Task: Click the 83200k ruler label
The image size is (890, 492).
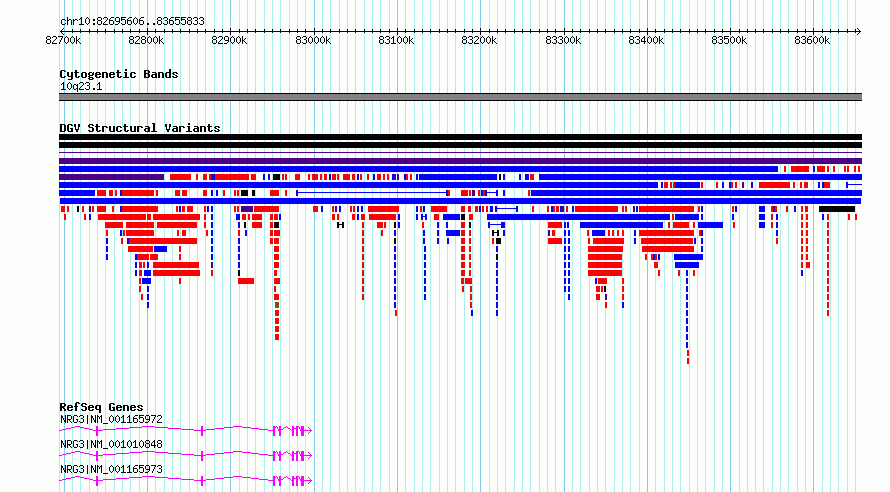Action: click(x=479, y=41)
